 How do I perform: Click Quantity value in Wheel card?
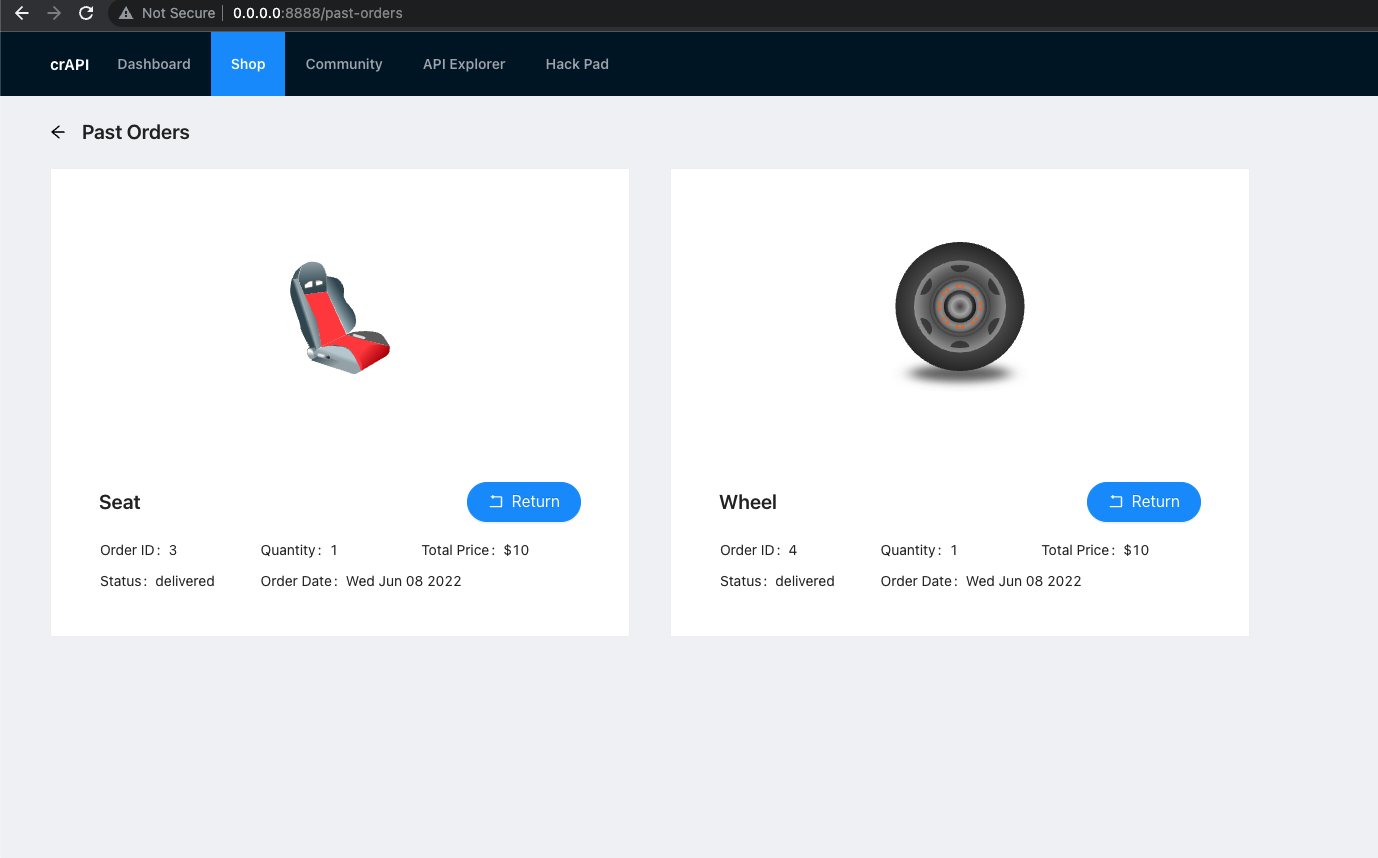[954, 550]
